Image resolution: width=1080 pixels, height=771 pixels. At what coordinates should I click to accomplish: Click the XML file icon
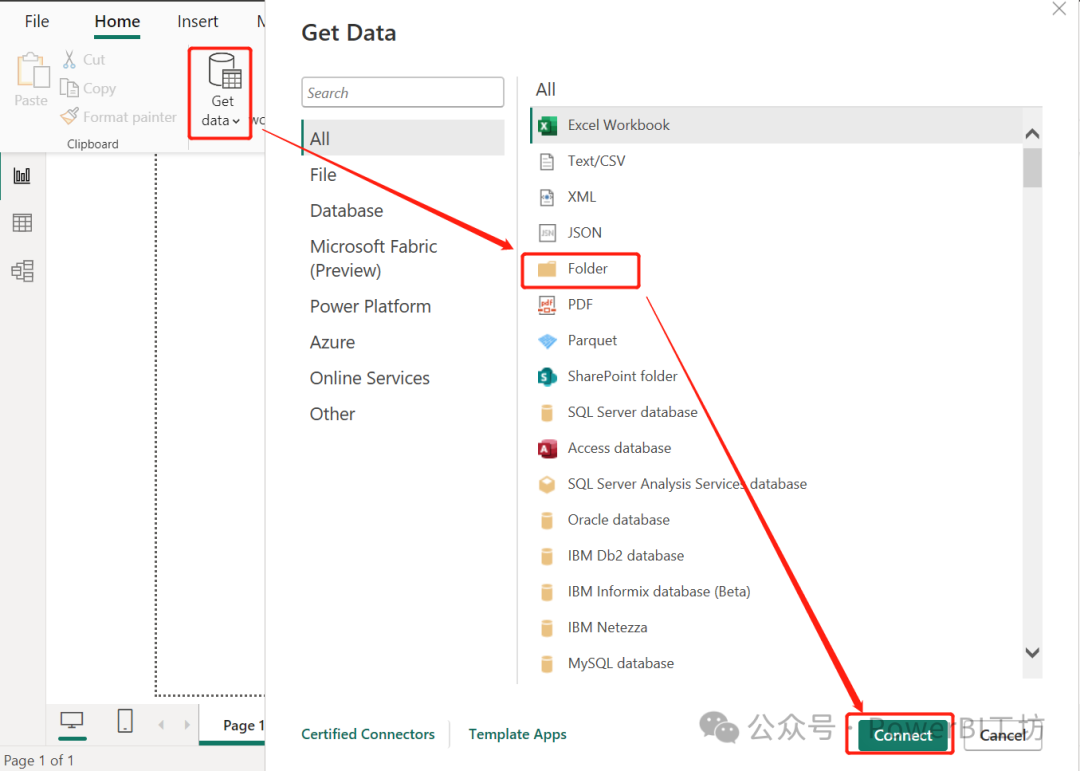click(547, 197)
